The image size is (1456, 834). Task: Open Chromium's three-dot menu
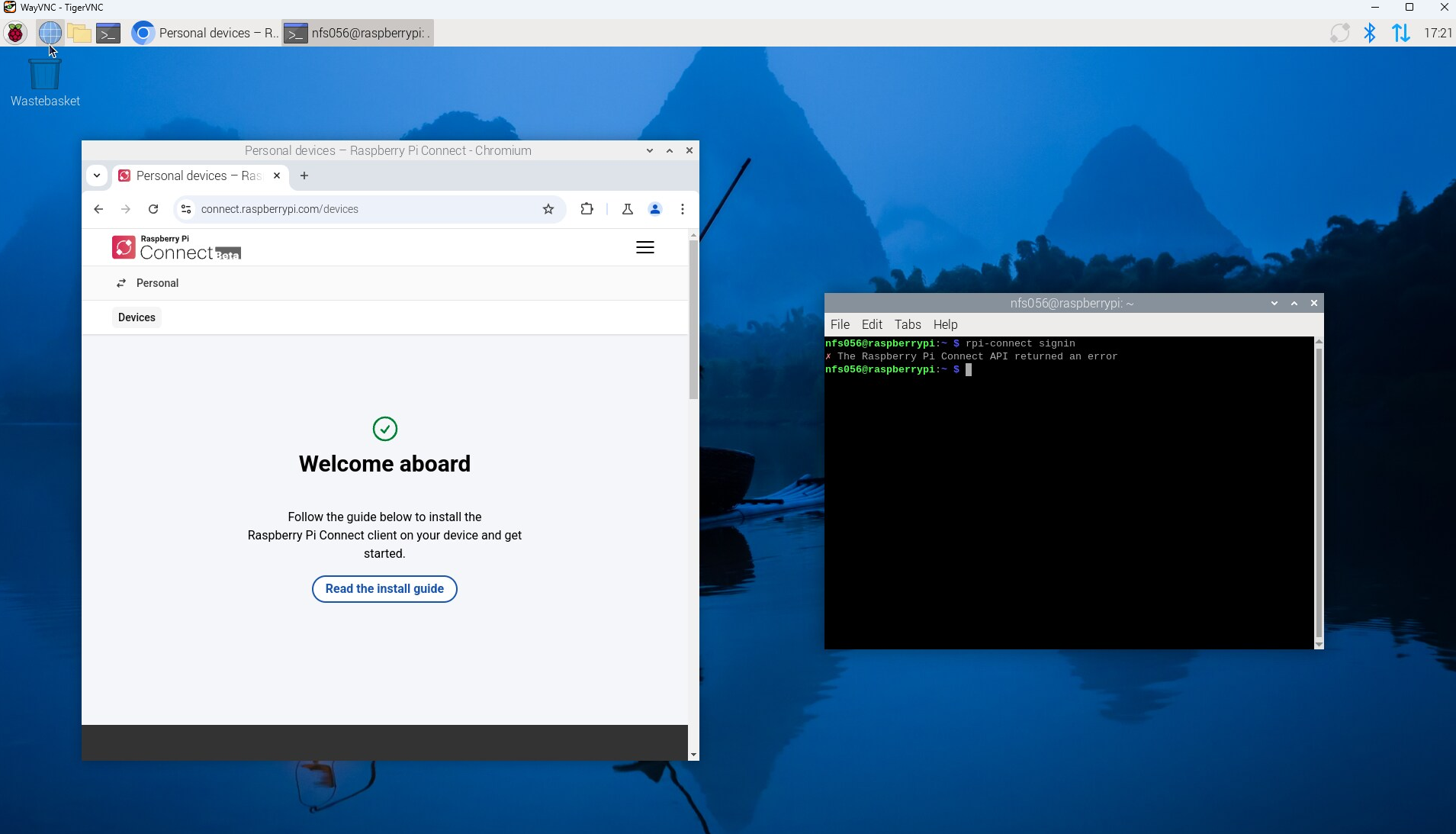click(683, 209)
